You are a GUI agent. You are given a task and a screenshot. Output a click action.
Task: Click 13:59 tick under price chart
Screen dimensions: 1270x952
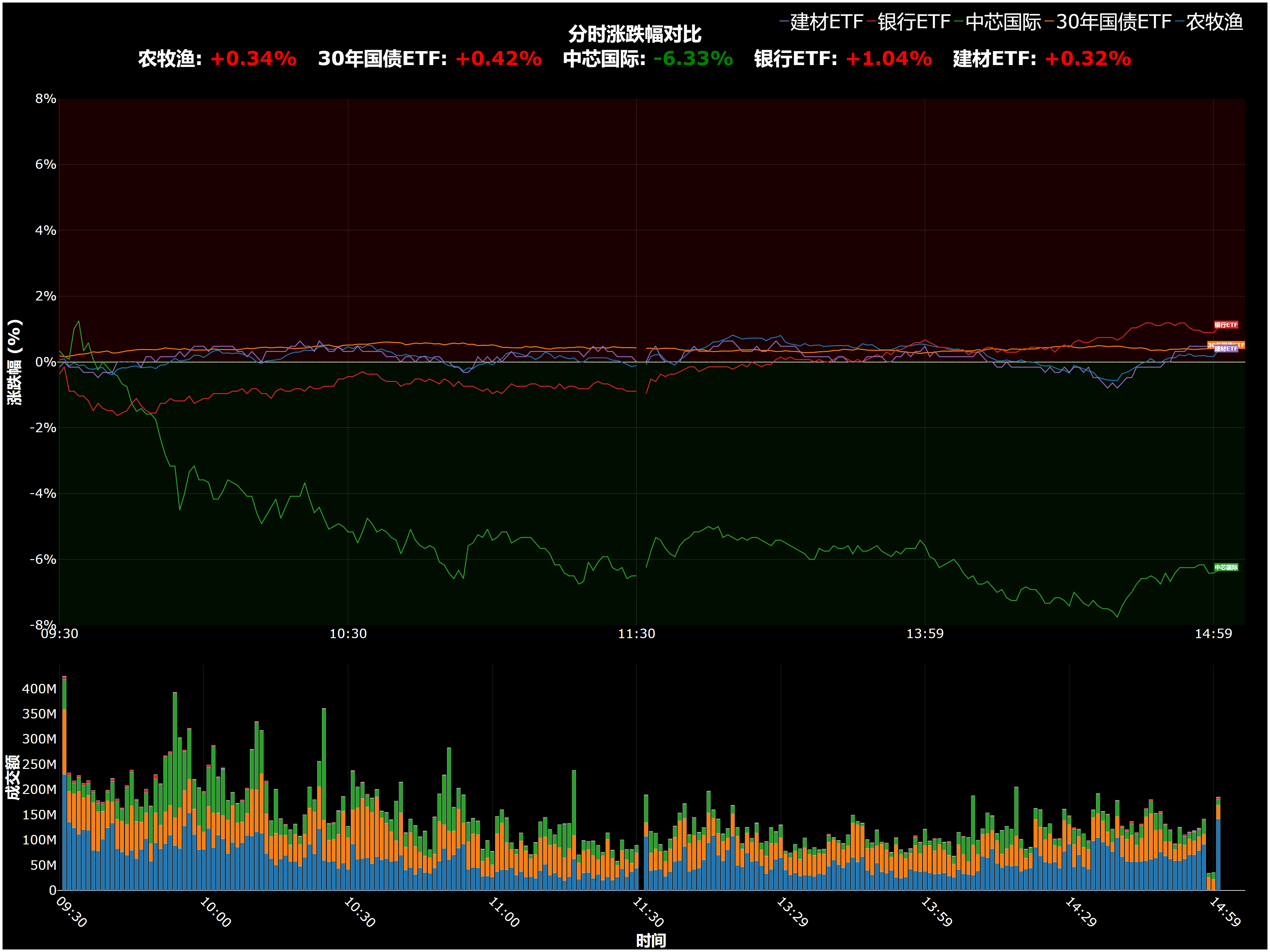click(924, 633)
